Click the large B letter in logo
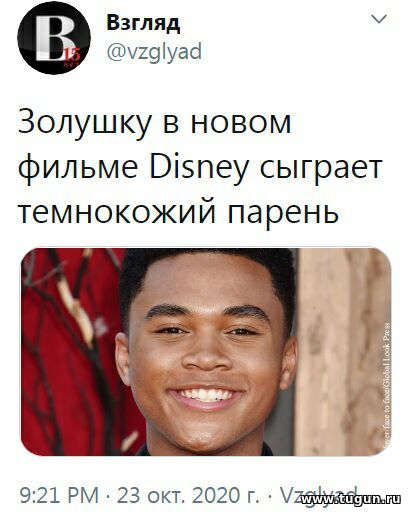The width and height of the screenshot is (411, 517). coord(53,37)
